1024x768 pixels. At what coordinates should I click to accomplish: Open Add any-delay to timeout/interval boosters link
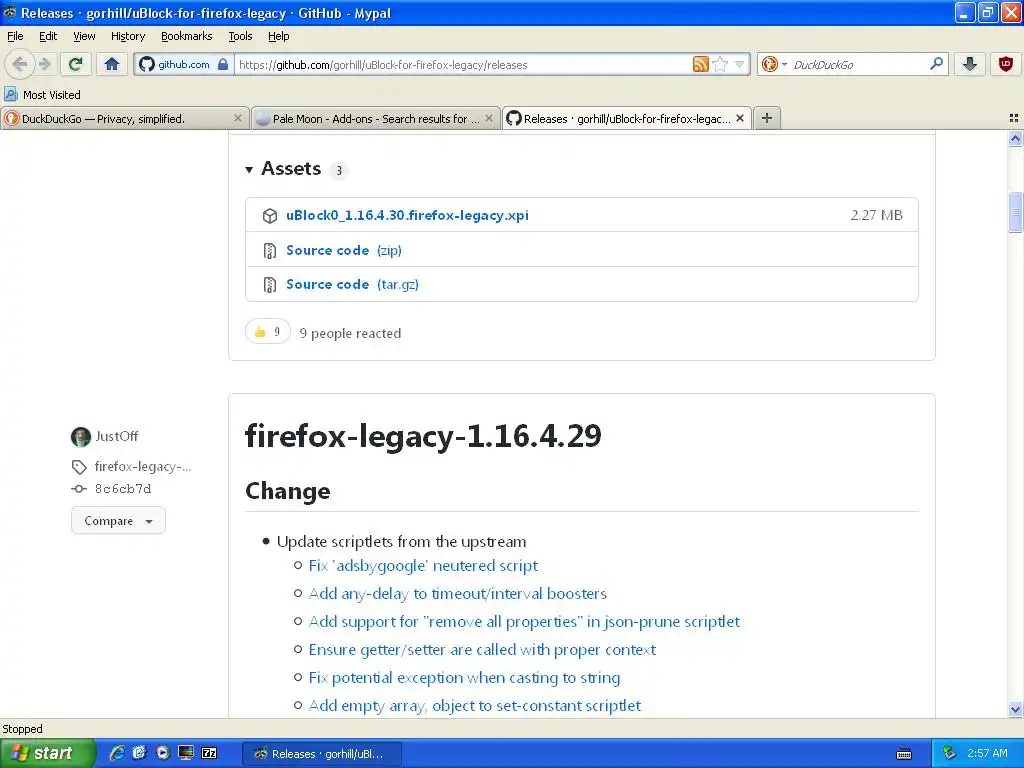(x=458, y=593)
